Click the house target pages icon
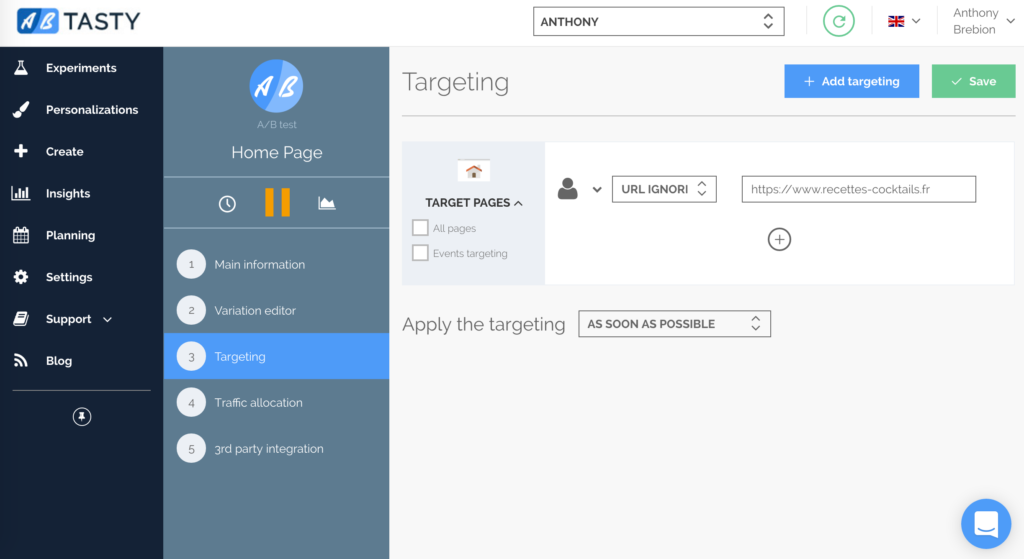This screenshot has height=559, width=1024. coord(473,171)
